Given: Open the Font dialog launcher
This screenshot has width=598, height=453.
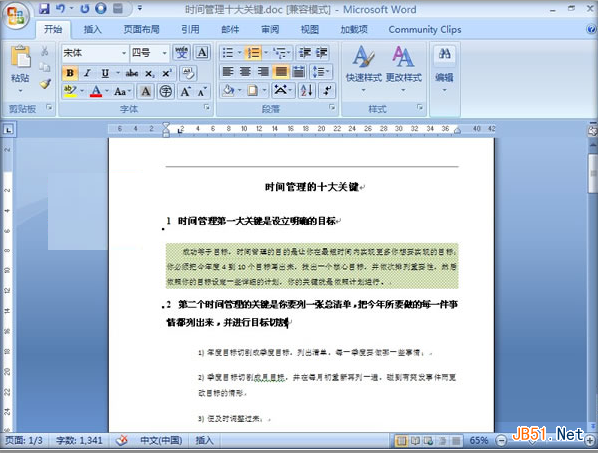Looking at the screenshot, I should coord(207,108).
